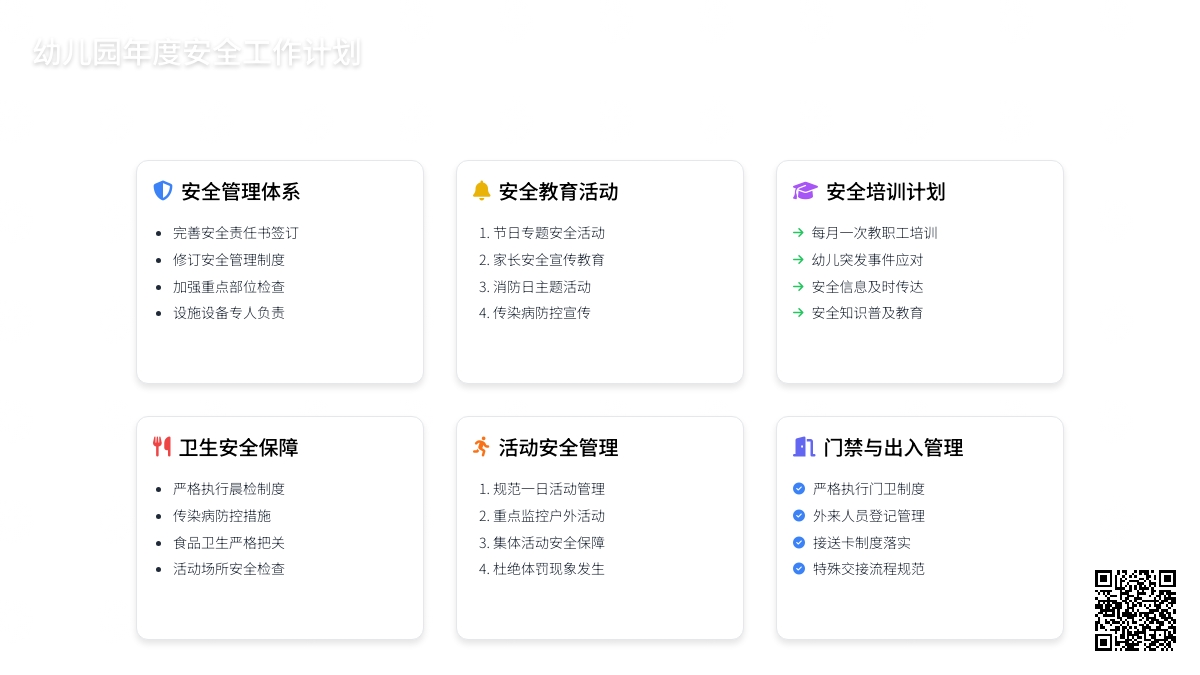
Task: Select the heading 安全管理体系
Action: pos(241,191)
